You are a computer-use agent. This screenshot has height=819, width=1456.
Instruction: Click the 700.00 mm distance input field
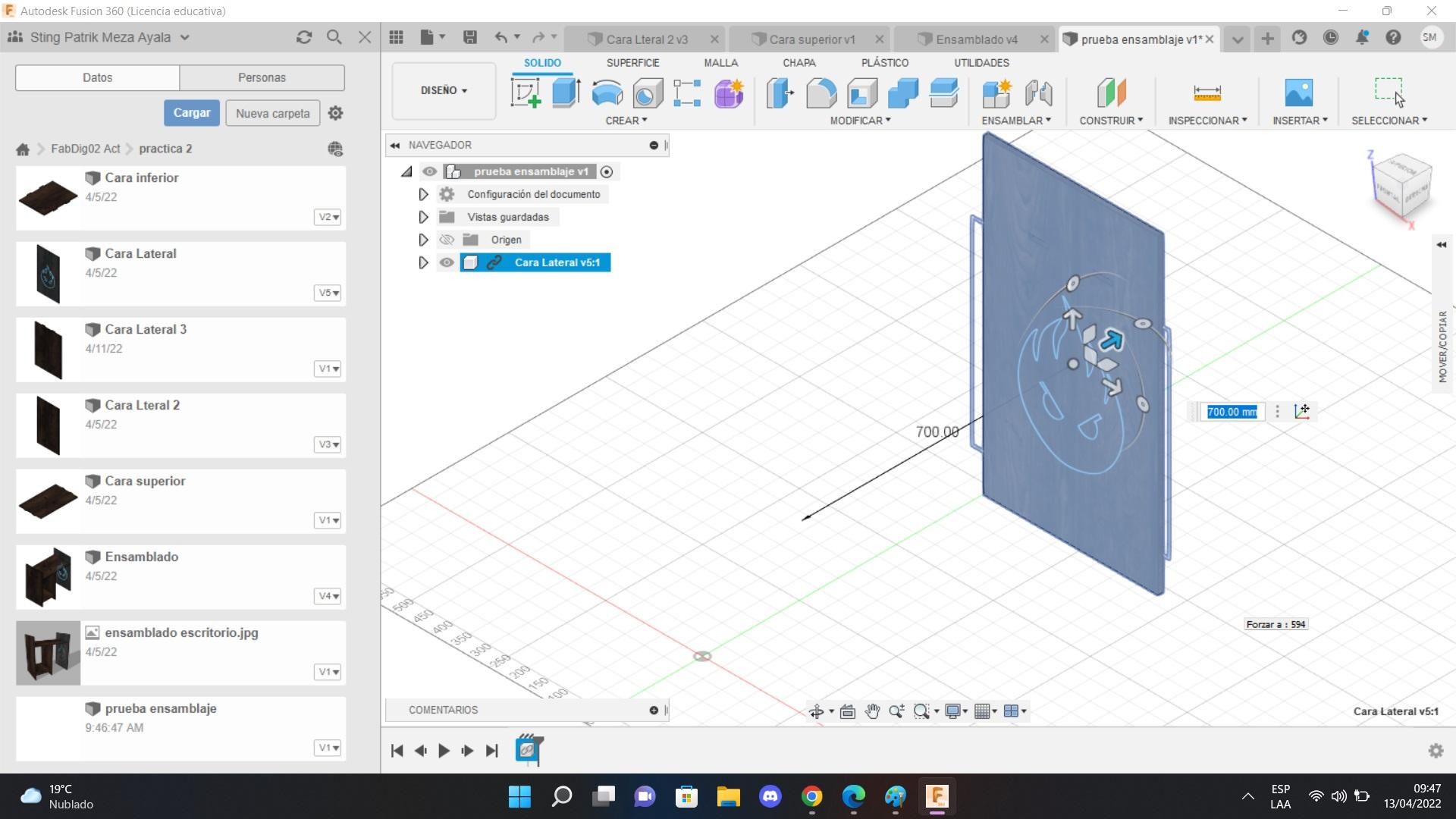point(1232,412)
